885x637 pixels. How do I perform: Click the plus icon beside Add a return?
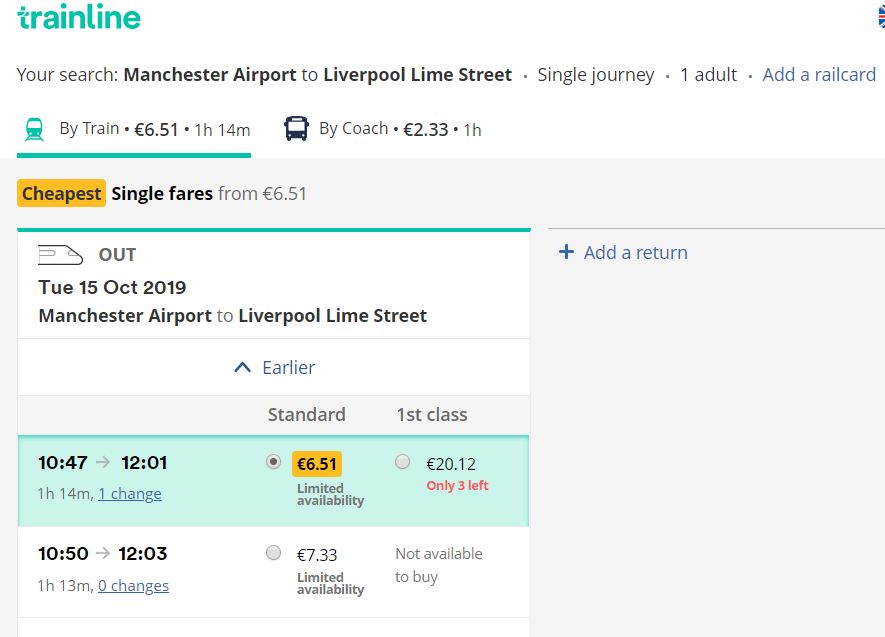(x=566, y=252)
